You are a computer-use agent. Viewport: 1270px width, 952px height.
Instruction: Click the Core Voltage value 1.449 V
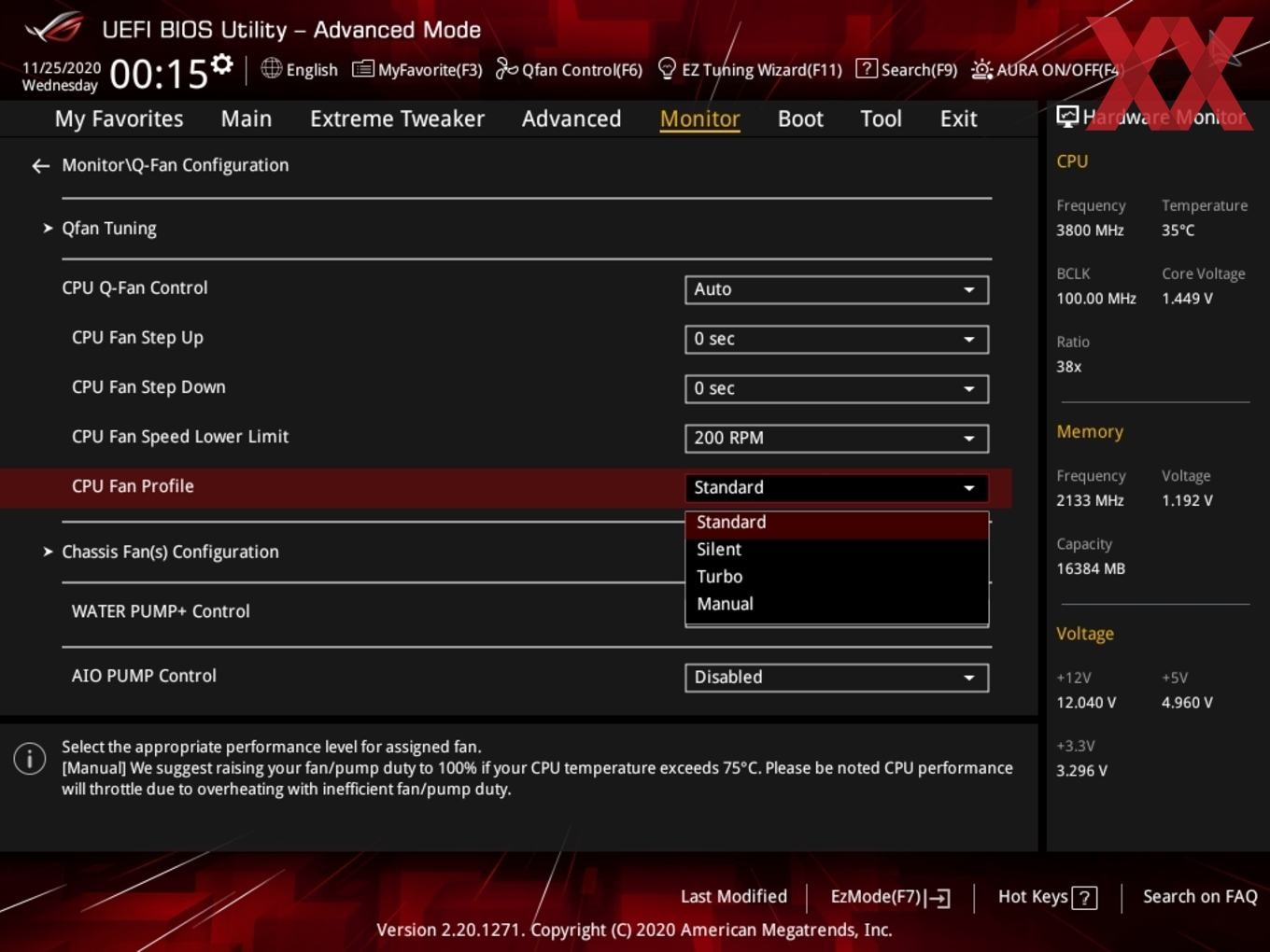point(1187,299)
